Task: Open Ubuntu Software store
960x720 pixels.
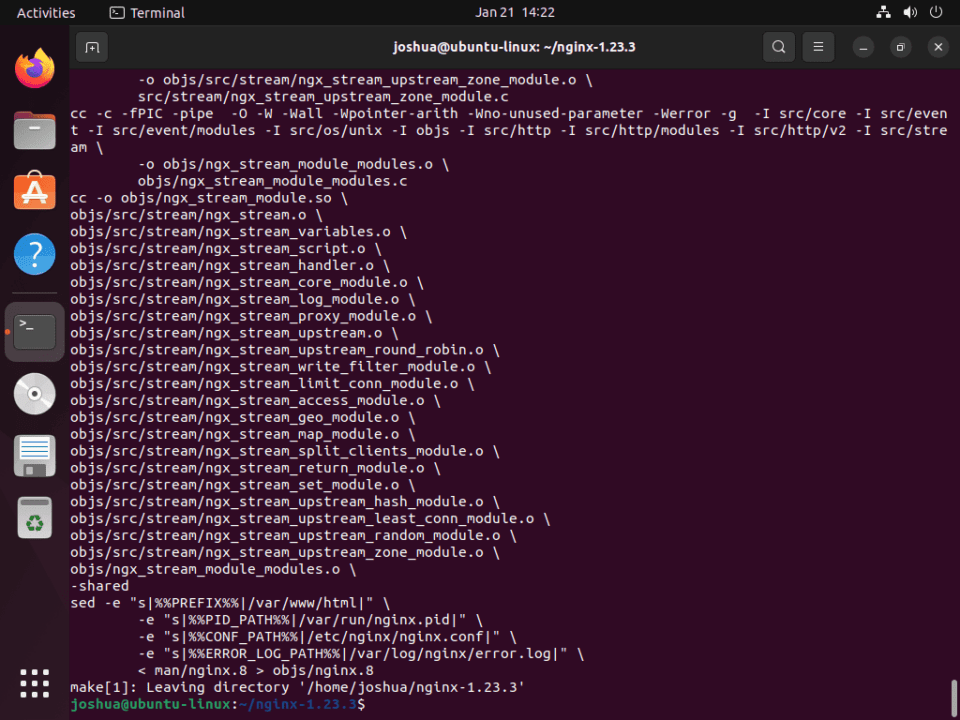Action: pyautogui.click(x=35, y=191)
